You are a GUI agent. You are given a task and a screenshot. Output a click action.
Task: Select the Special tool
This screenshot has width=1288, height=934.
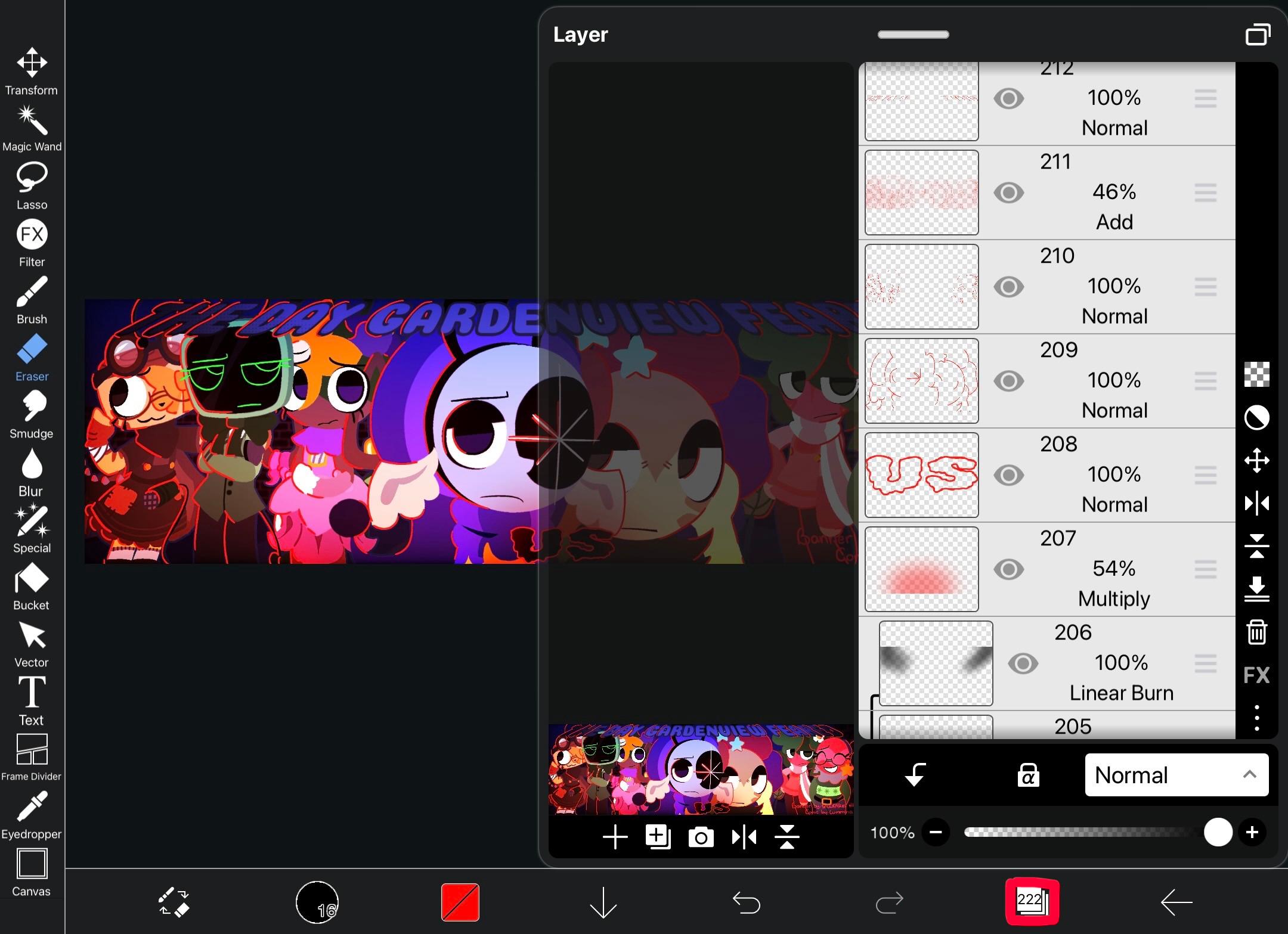coord(32,529)
